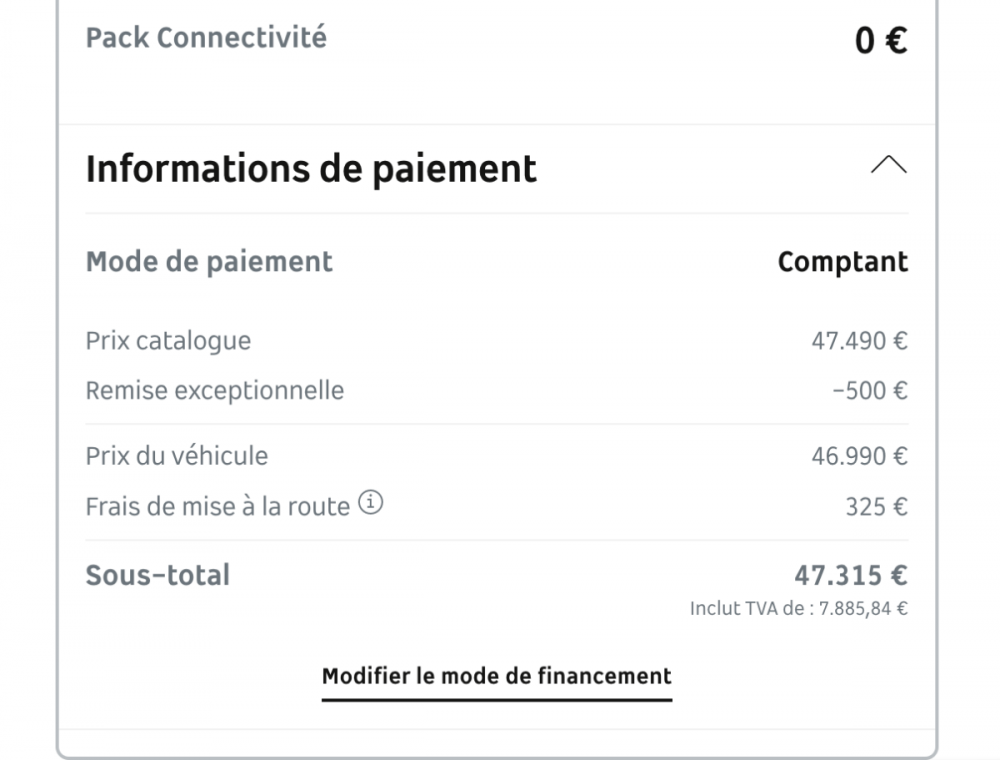
Task: Select the 7.885,84 € TVA figure
Action: coord(864,608)
